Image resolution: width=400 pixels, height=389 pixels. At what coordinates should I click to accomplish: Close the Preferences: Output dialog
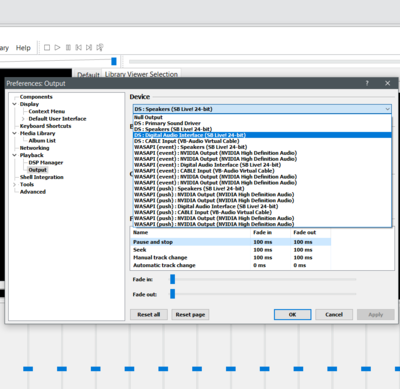click(x=388, y=83)
